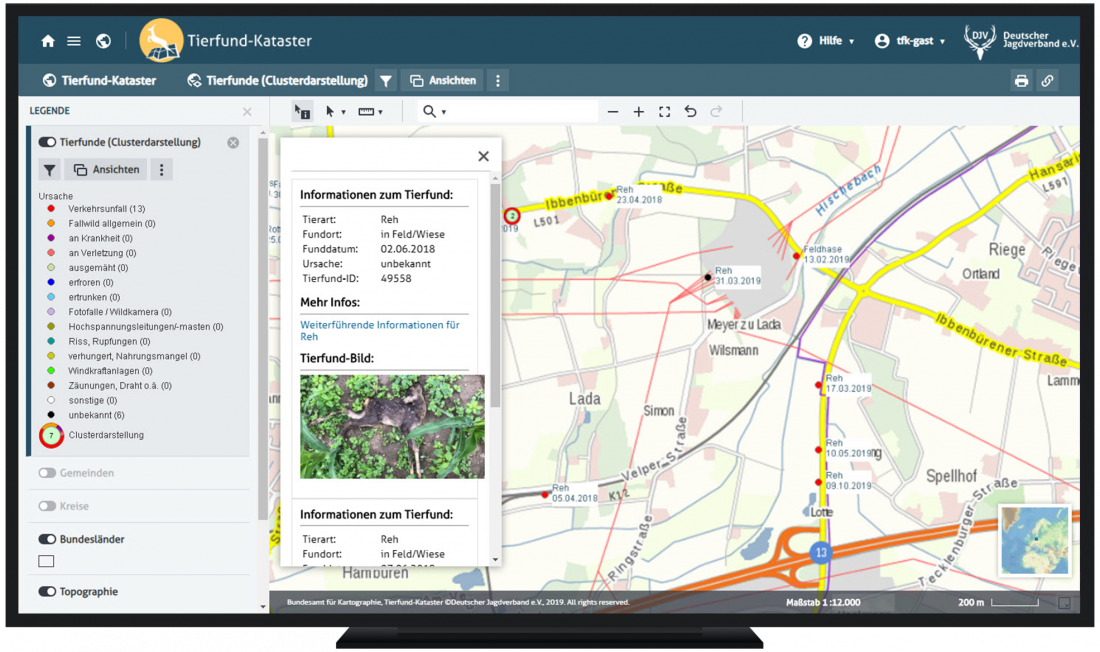Select the Tierfund-Kataster tab

pyautogui.click(x=99, y=81)
